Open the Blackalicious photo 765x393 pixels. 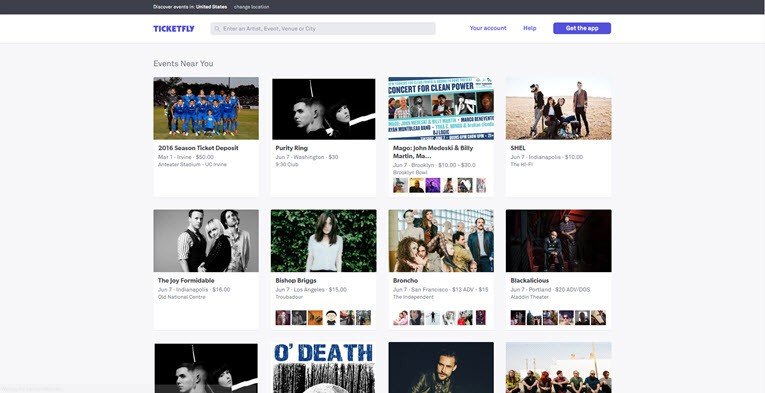[559, 241]
